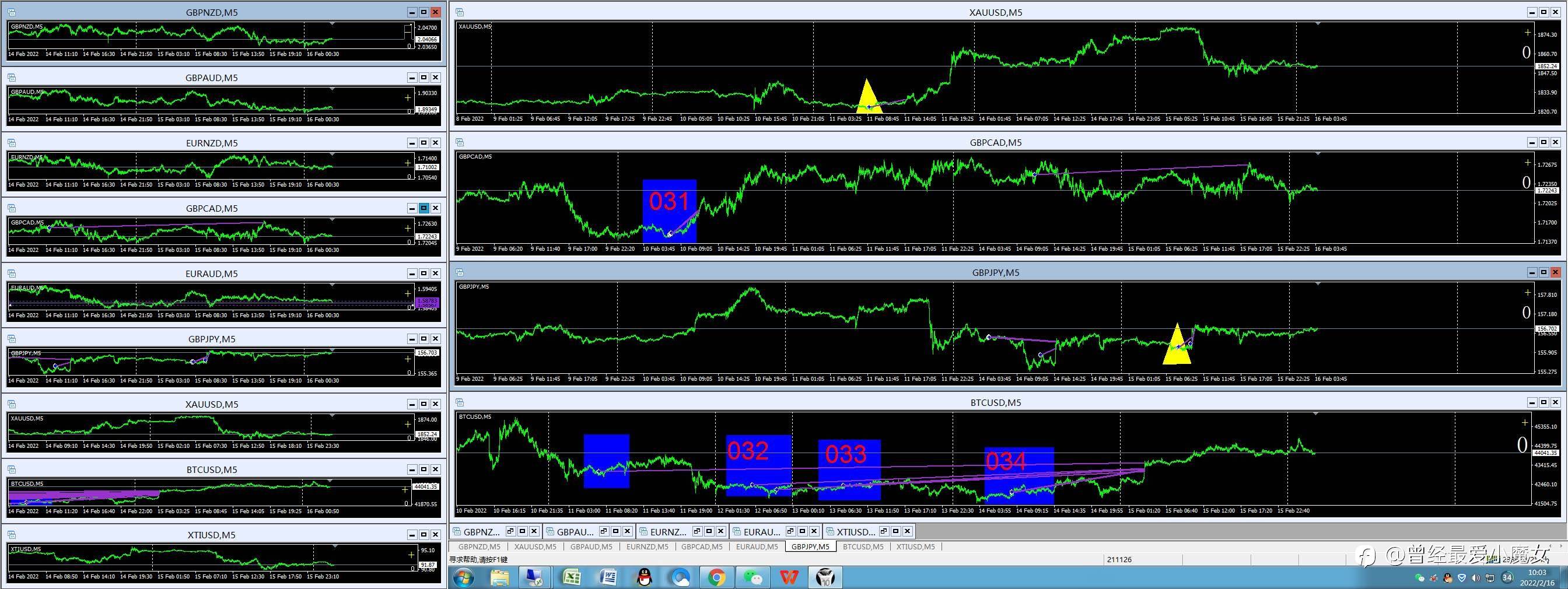The height and width of the screenshot is (589, 1568).
Task: Open the red WPS Office taskbar icon
Action: pyautogui.click(x=789, y=577)
